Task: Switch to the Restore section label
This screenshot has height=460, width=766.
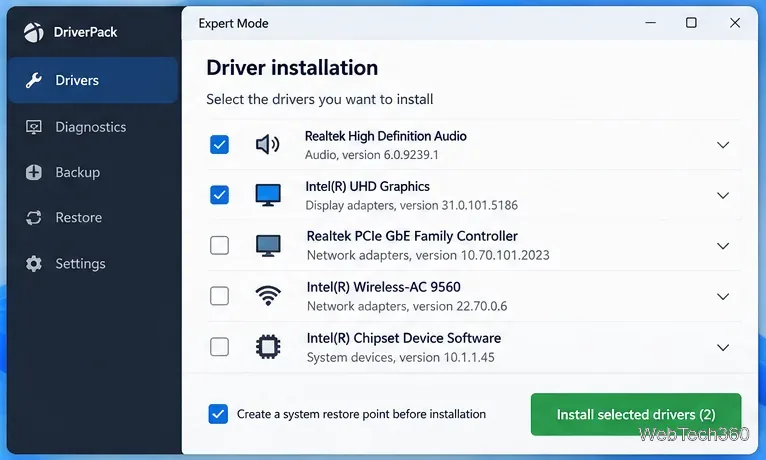Action: click(x=79, y=217)
